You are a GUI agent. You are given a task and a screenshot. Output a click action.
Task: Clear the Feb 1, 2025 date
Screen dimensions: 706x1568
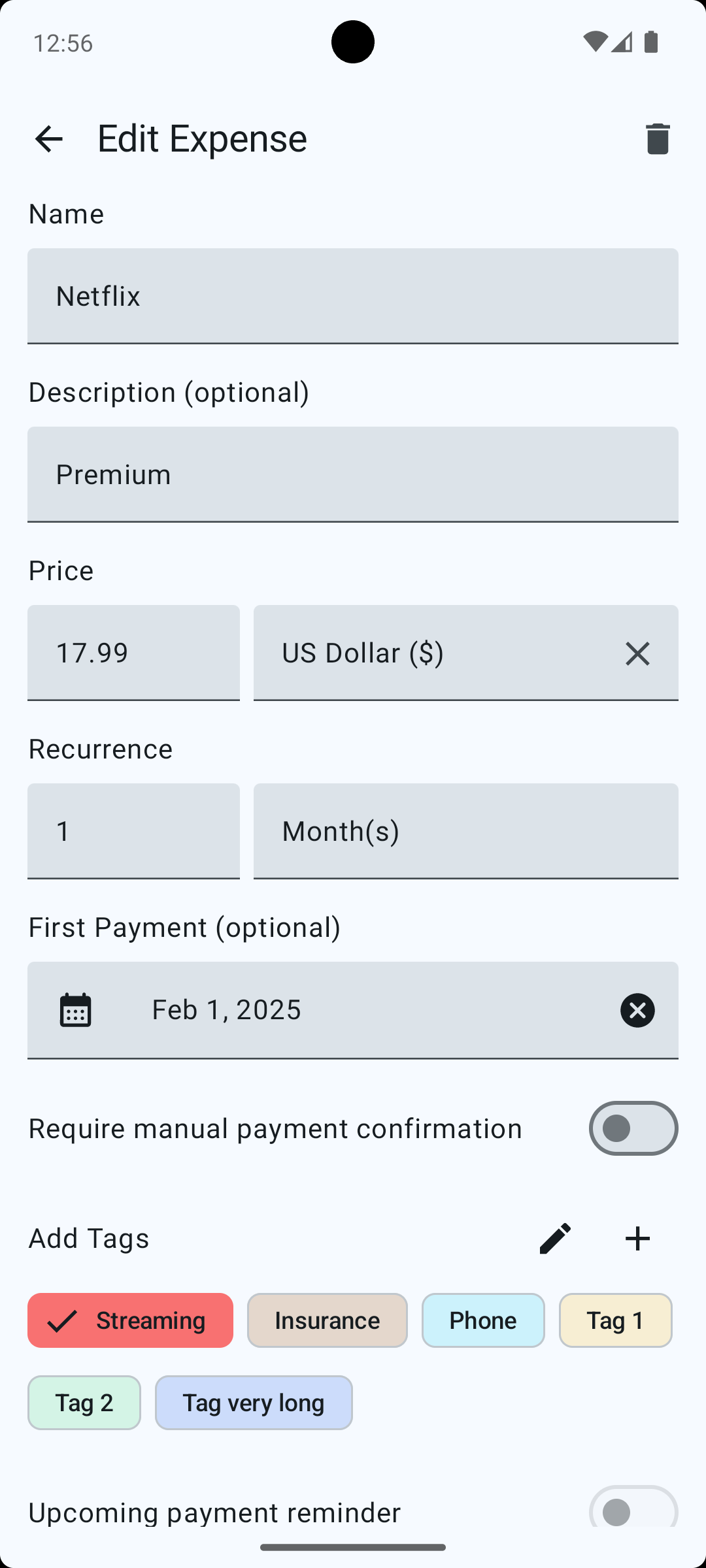tap(637, 1010)
